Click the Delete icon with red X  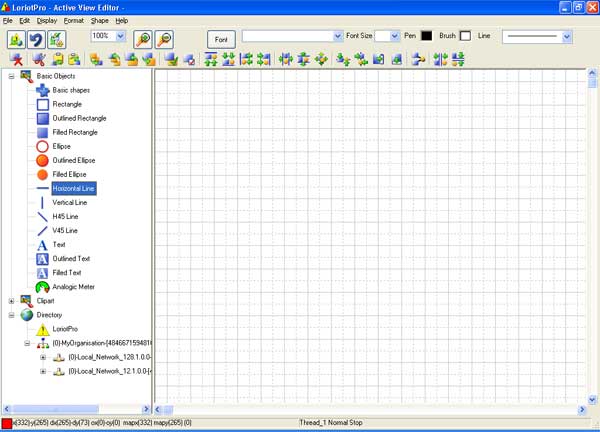point(16,59)
